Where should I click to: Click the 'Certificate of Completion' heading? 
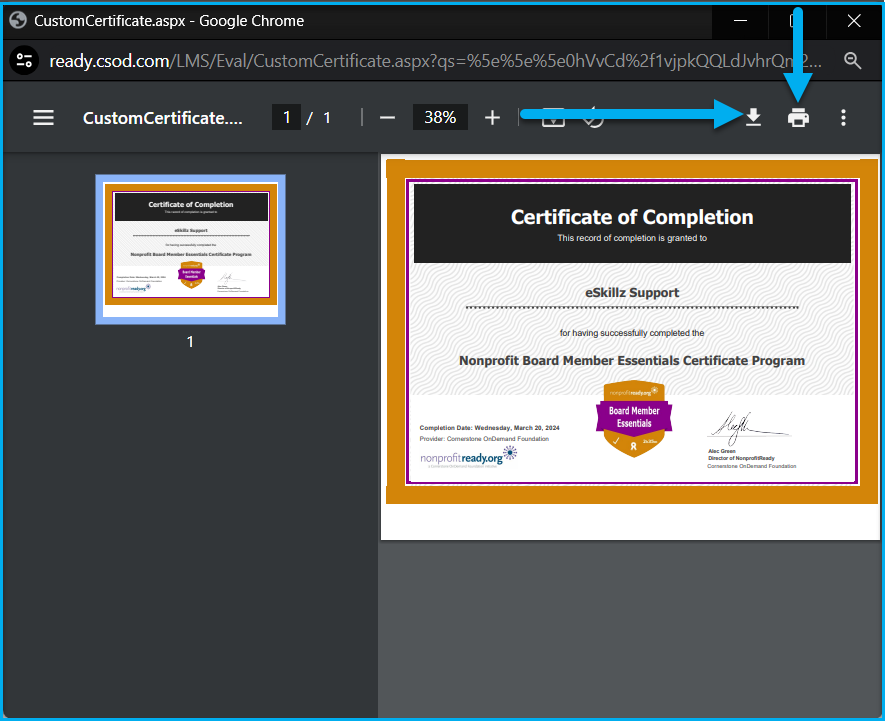[x=632, y=217]
